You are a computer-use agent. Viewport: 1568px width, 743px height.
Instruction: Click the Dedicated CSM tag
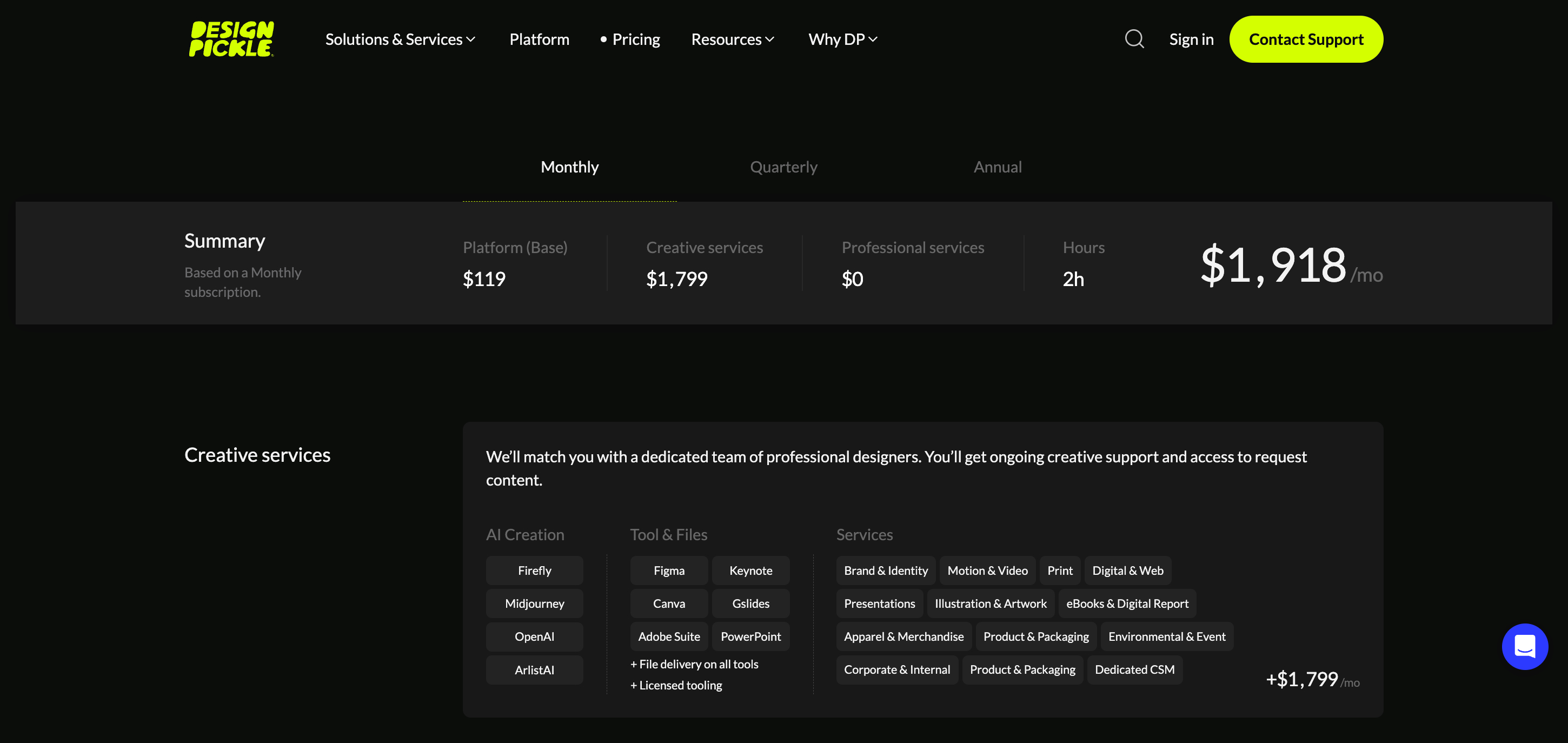point(1134,669)
